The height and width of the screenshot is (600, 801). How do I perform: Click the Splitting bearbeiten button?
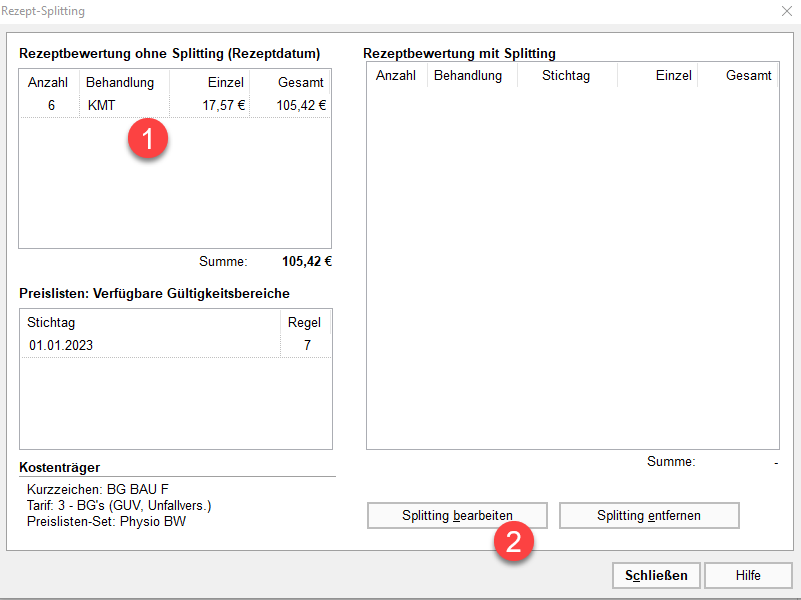point(457,515)
